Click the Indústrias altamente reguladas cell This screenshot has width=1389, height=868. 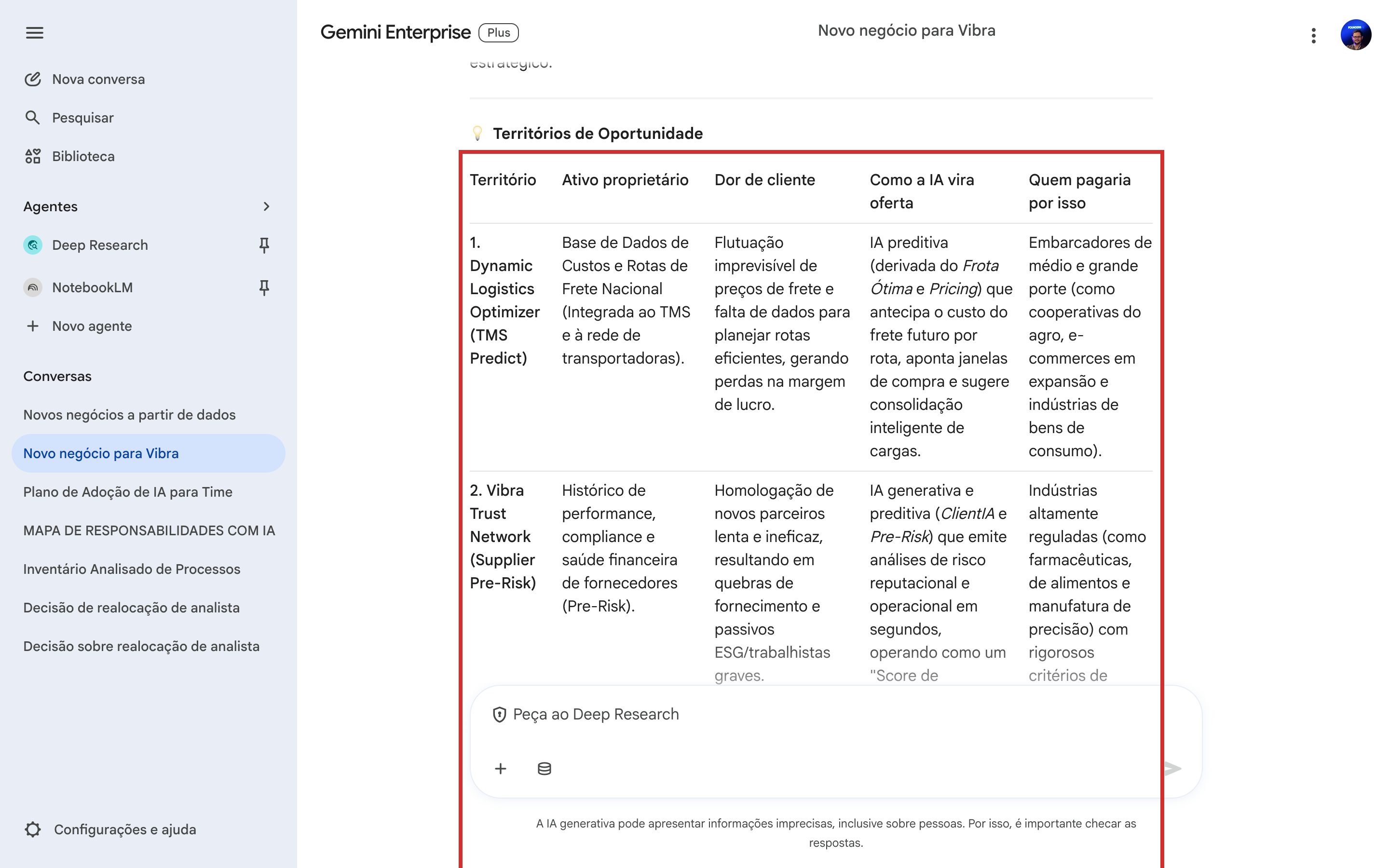pyautogui.click(x=1087, y=583)
